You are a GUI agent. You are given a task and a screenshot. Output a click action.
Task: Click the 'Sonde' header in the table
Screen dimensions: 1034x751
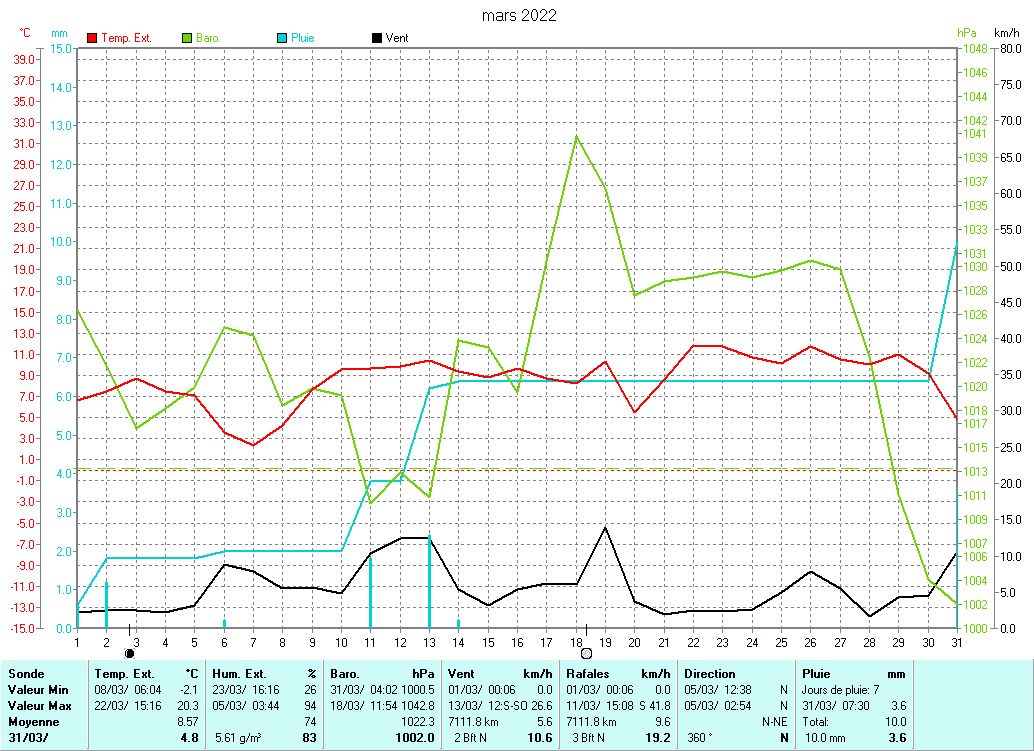click(26, 674)
